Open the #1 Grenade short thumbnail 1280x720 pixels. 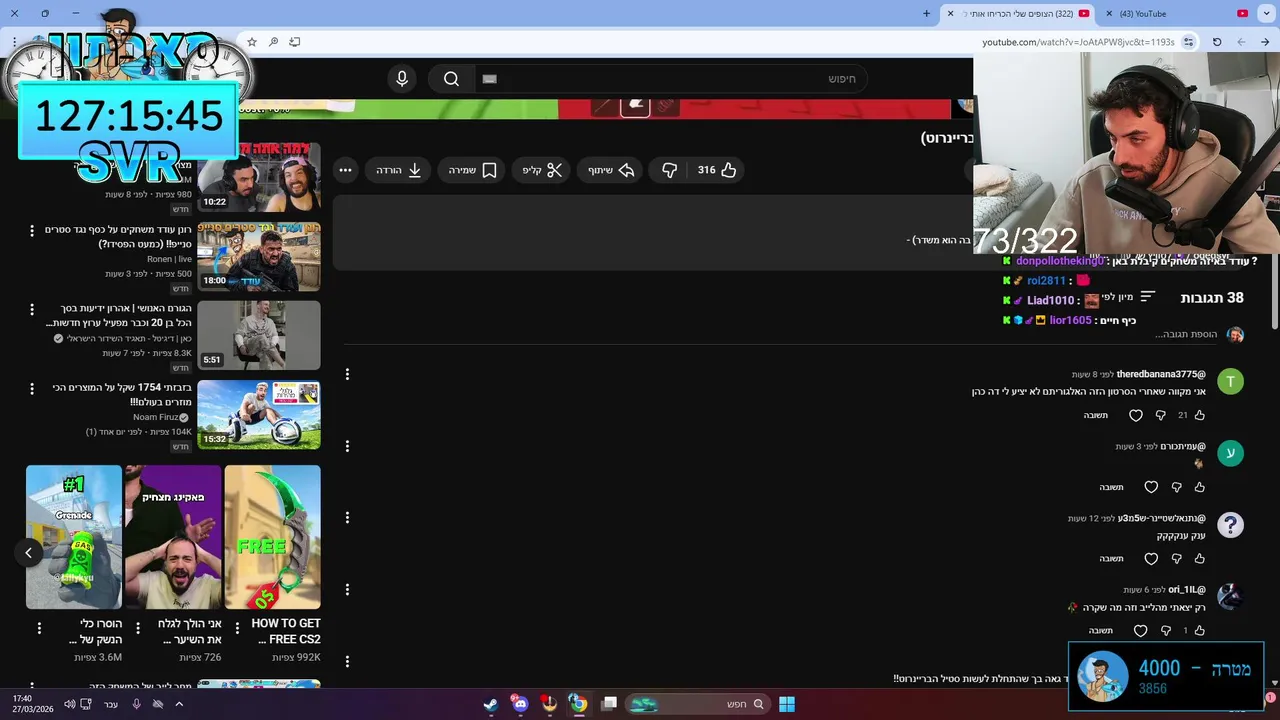pos(74,537)
